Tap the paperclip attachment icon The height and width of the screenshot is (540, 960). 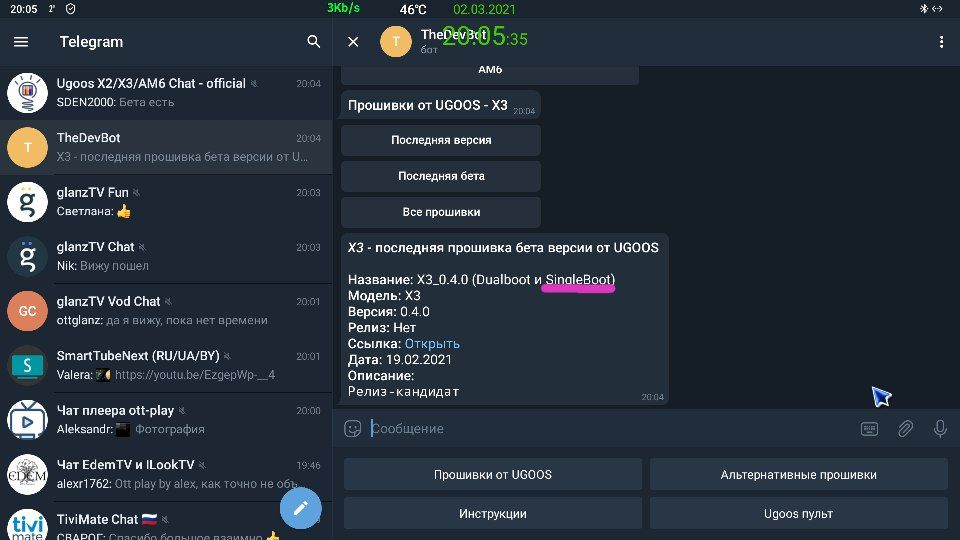pyautogui.click(x=906, y=429)
